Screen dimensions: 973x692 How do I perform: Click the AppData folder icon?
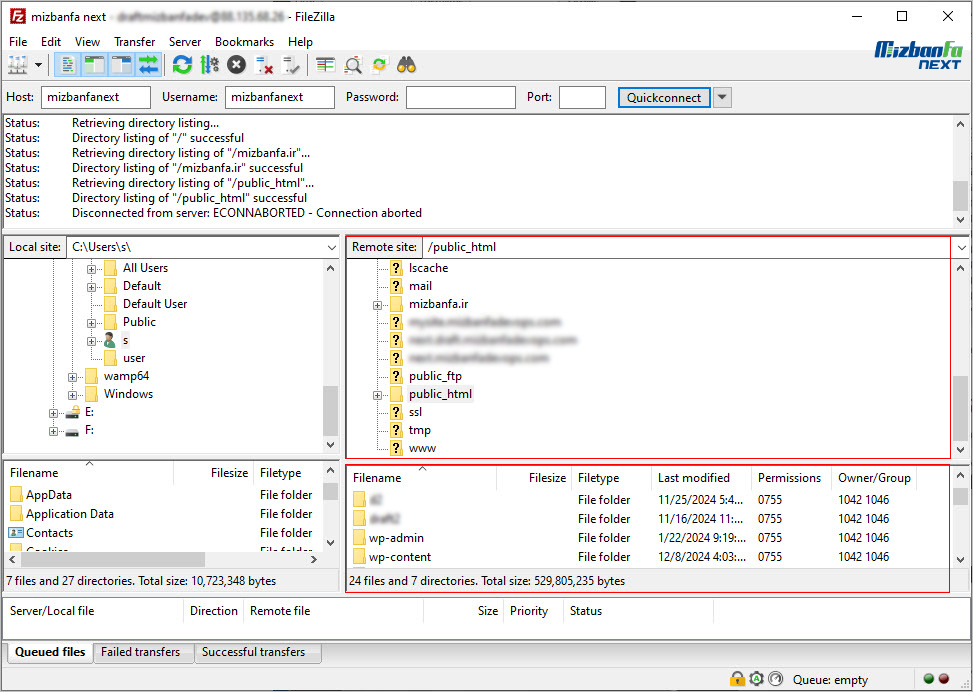pos(17,495)
